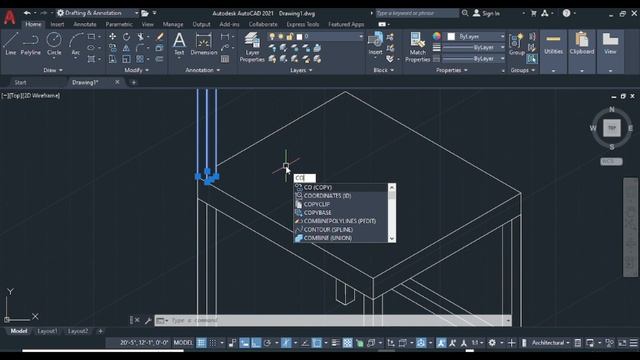
Task: Switch to the Layout1 tab
Action: click(47, 331)
